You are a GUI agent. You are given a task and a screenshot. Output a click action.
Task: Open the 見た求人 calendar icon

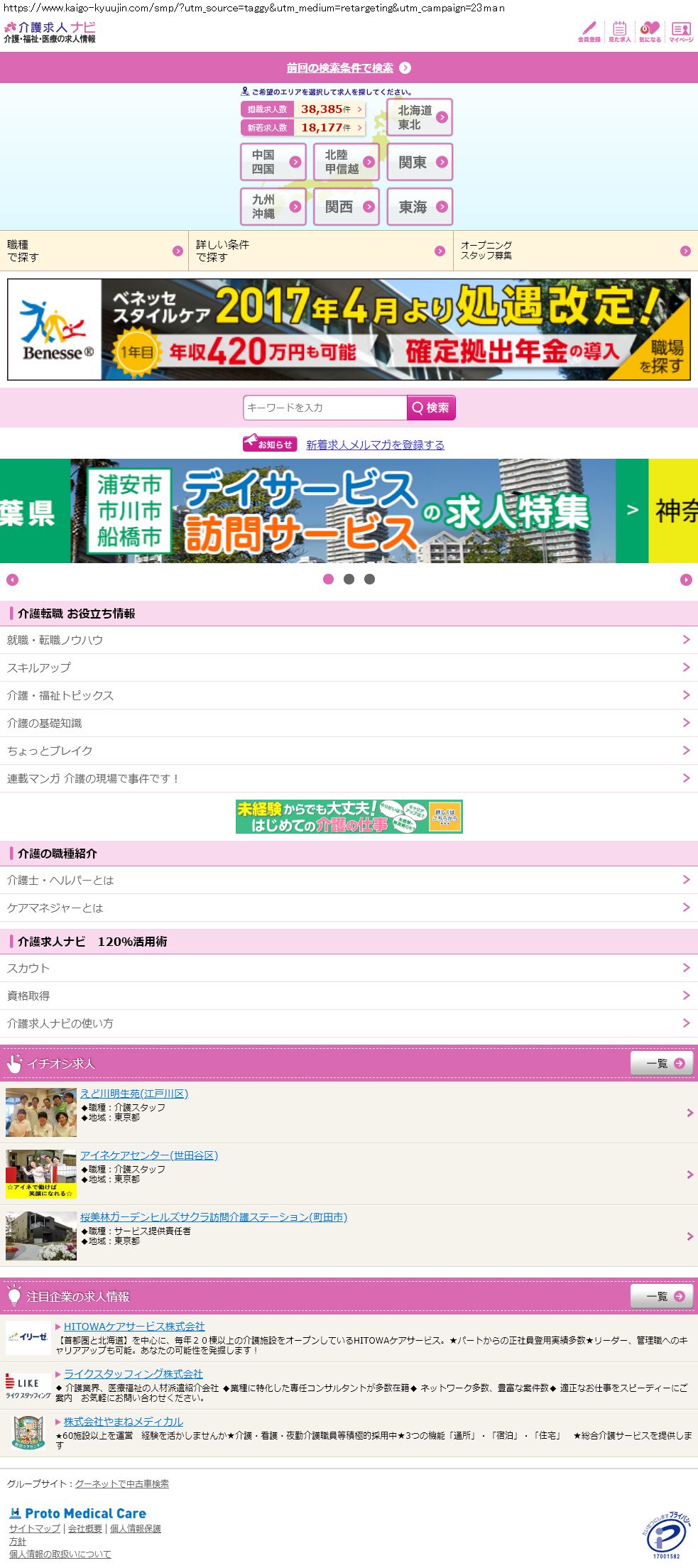coord(619,31)
